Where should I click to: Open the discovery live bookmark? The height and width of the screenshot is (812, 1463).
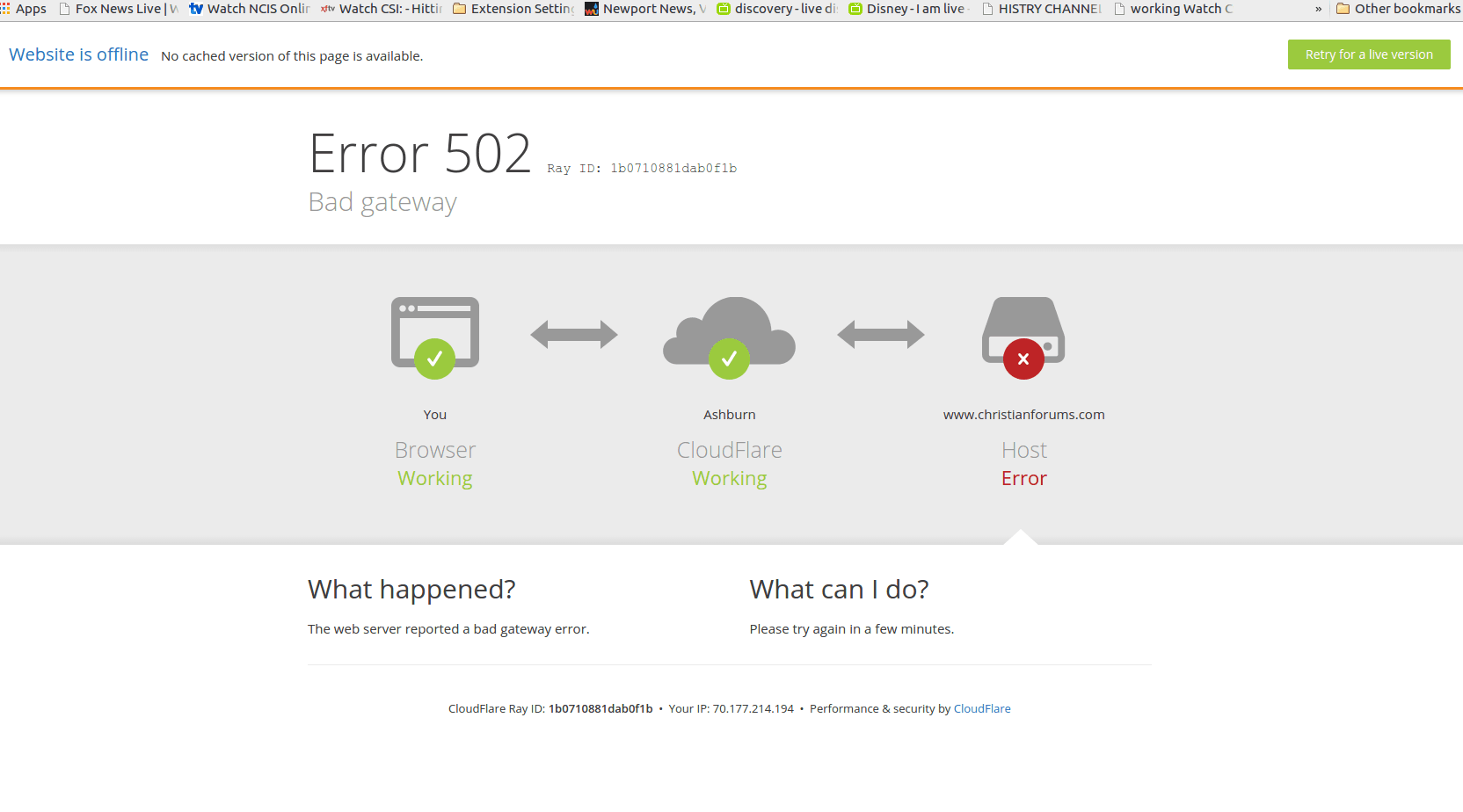tap(777, 9)
